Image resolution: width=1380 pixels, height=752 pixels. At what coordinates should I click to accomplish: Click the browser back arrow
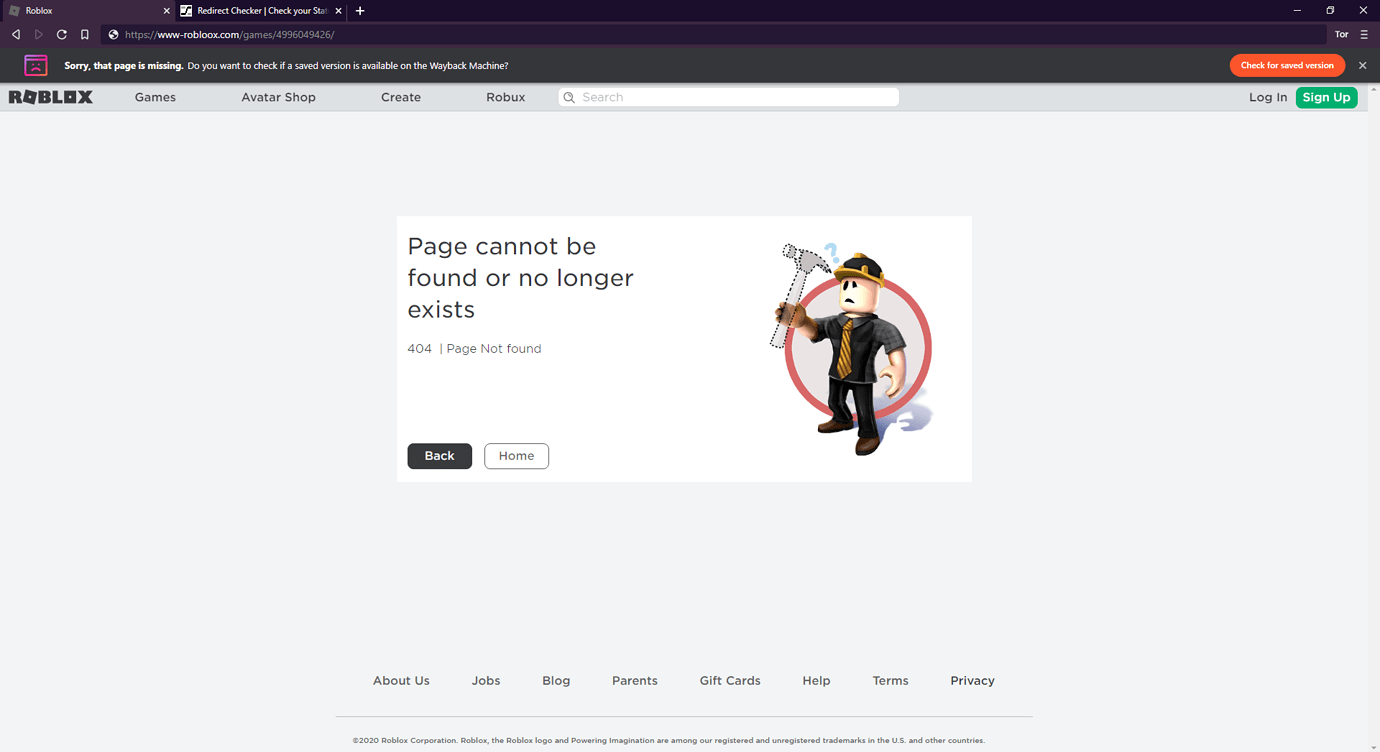pyautogui.click(x=15, y=34)
